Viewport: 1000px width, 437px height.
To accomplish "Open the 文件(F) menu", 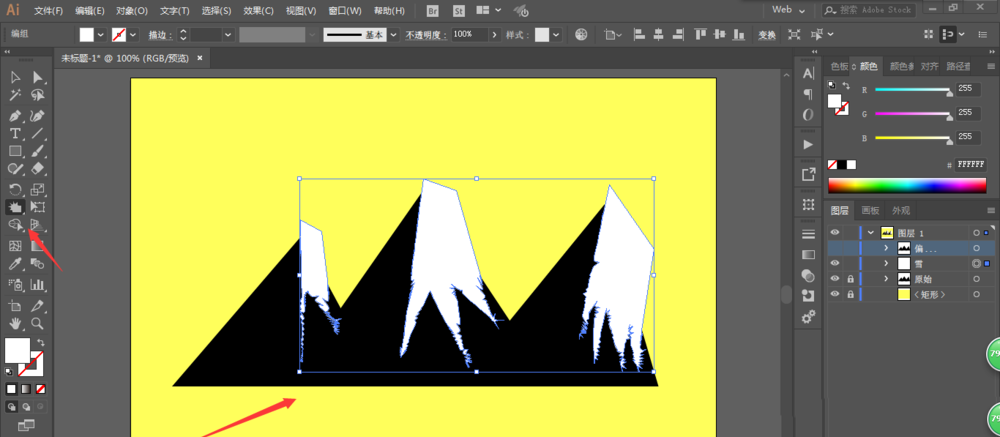I will (x=48, y=11).
